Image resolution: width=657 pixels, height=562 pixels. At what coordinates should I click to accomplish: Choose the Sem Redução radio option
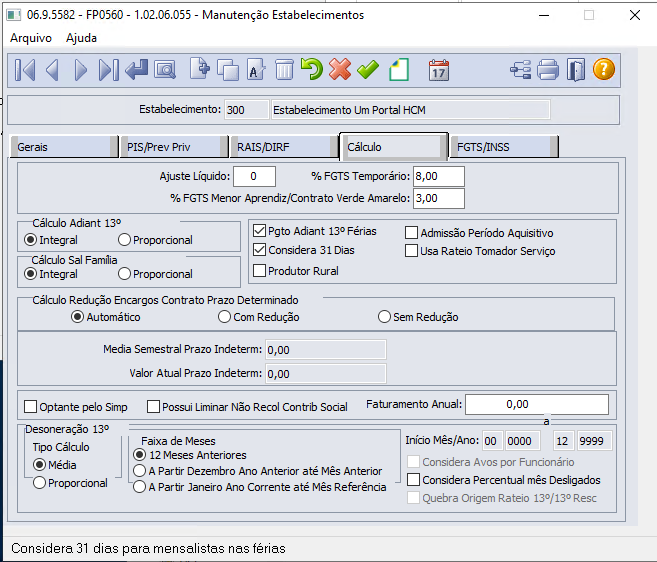click(x=384, y=317)
